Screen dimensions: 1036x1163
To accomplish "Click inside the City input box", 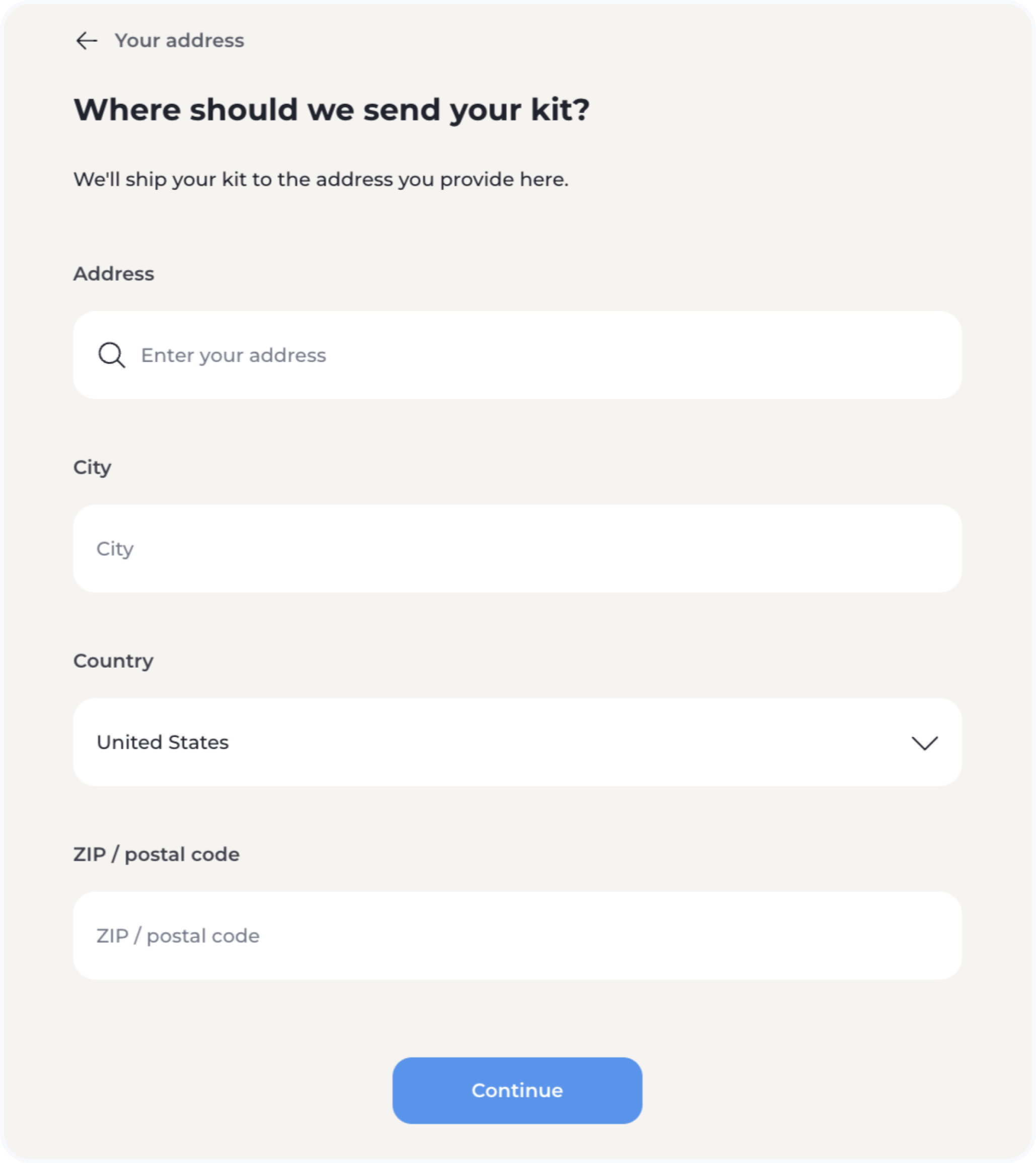I will (517, 549).
